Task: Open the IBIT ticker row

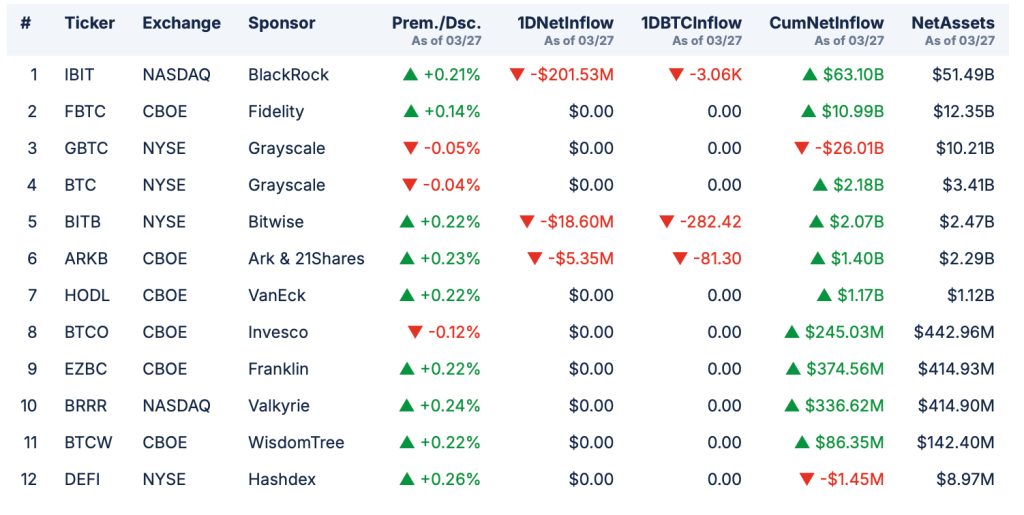Action: (x=80, y=74)
